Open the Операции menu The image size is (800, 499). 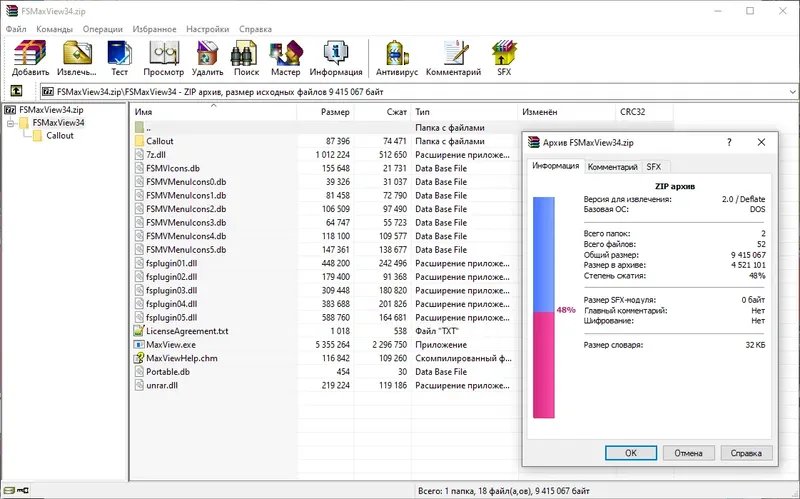[103, 29]
